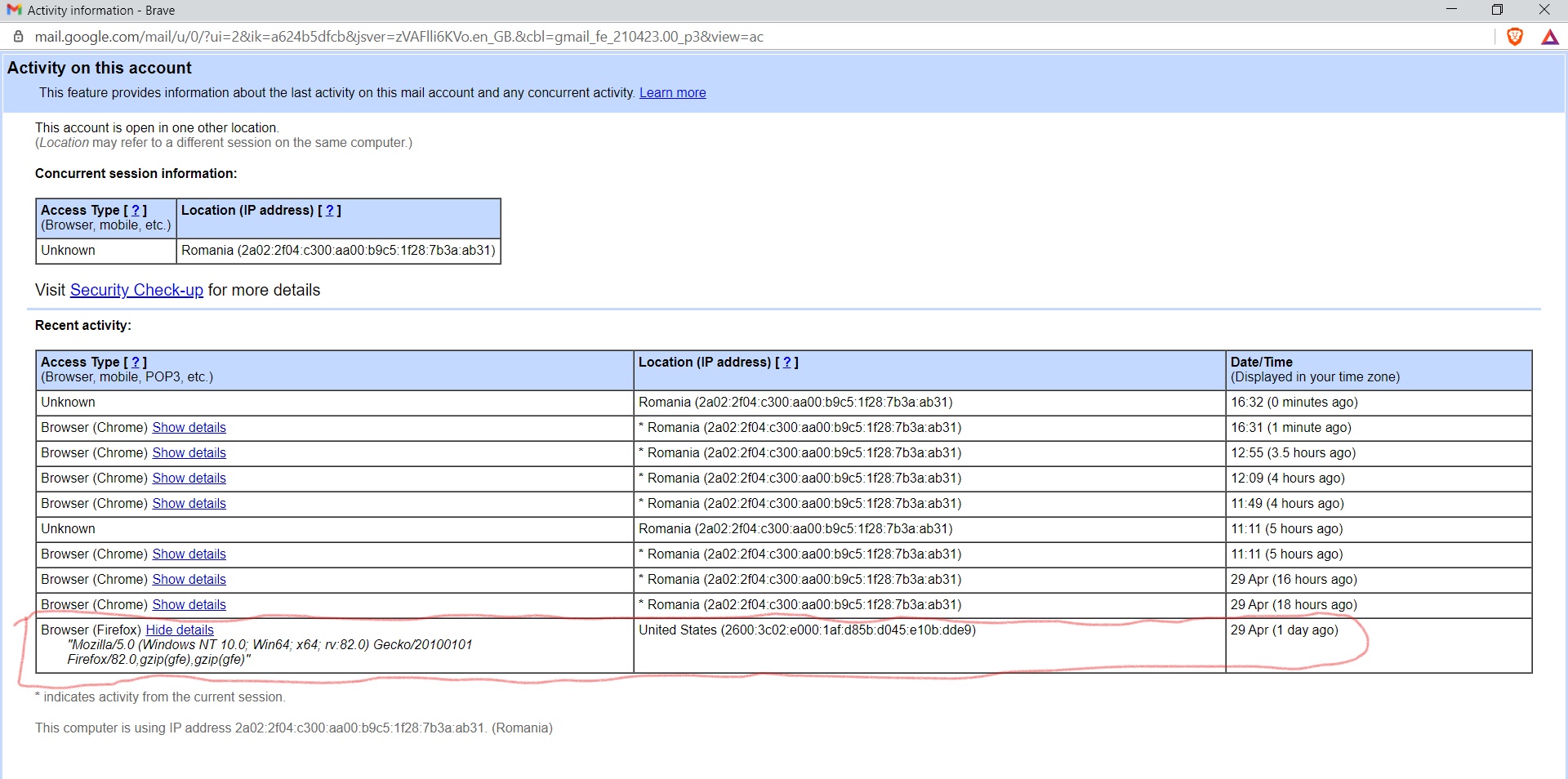Click the Brave Rewards triangle icon
This screenshot has width=1568, height=779.
pos(1549,37)
